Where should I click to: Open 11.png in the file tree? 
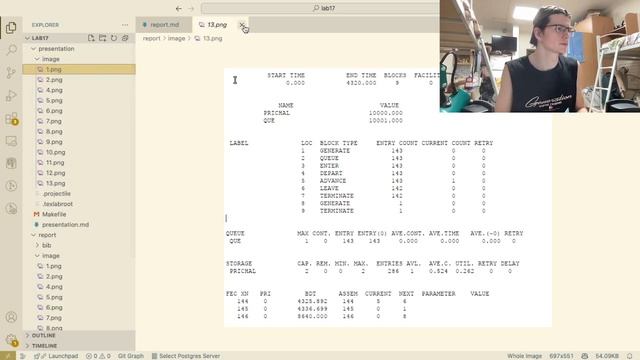[x=79, y=162]
